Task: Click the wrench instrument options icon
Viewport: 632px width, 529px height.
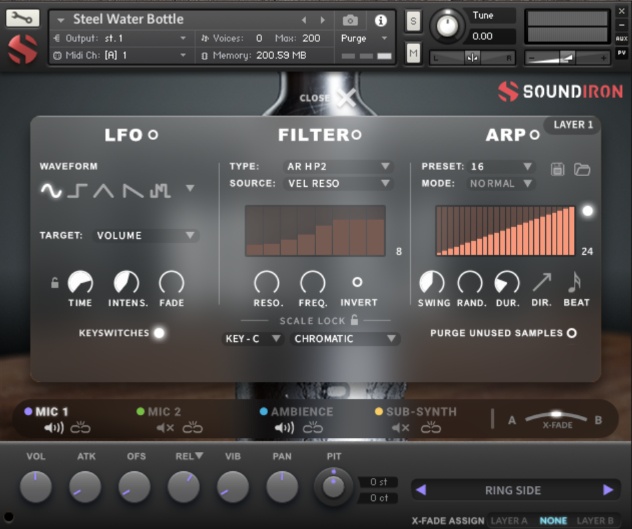Action: pos(23,19)
